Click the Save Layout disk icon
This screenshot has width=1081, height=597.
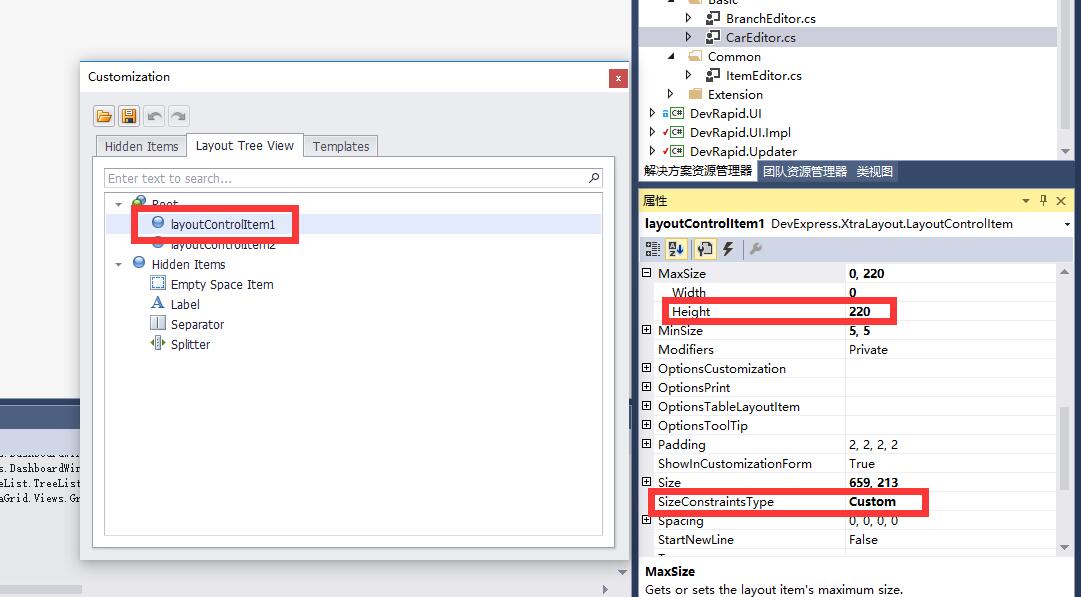(x=129, y=116)
